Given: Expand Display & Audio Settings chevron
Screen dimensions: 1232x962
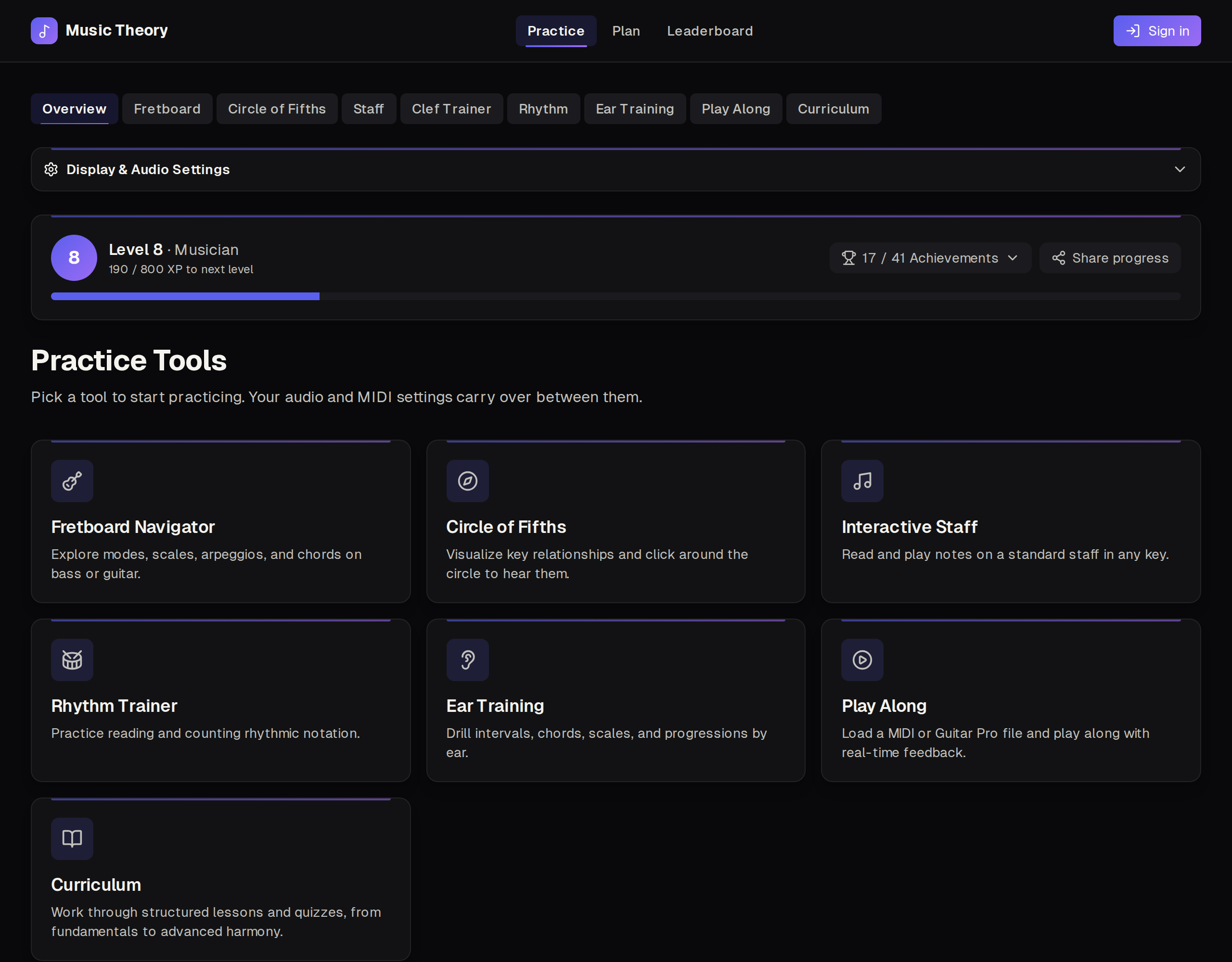Looking at the screenshot, I should tap(1180, 169).
